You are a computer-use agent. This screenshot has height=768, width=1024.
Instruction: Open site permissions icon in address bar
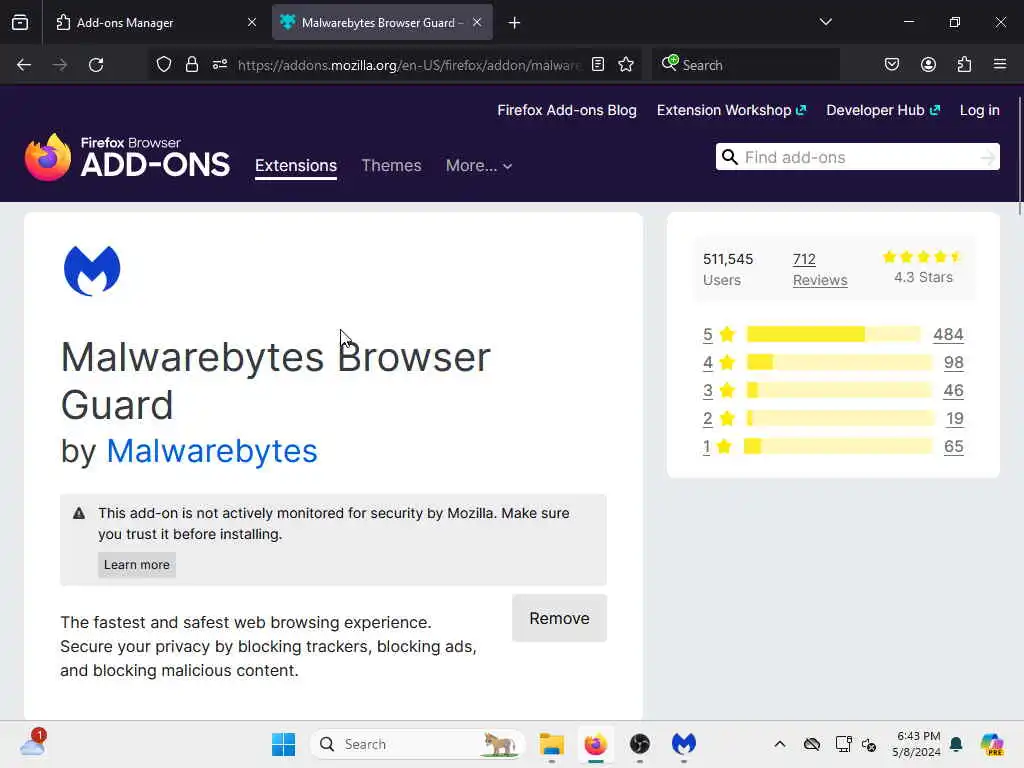click(x=219, y=64)
